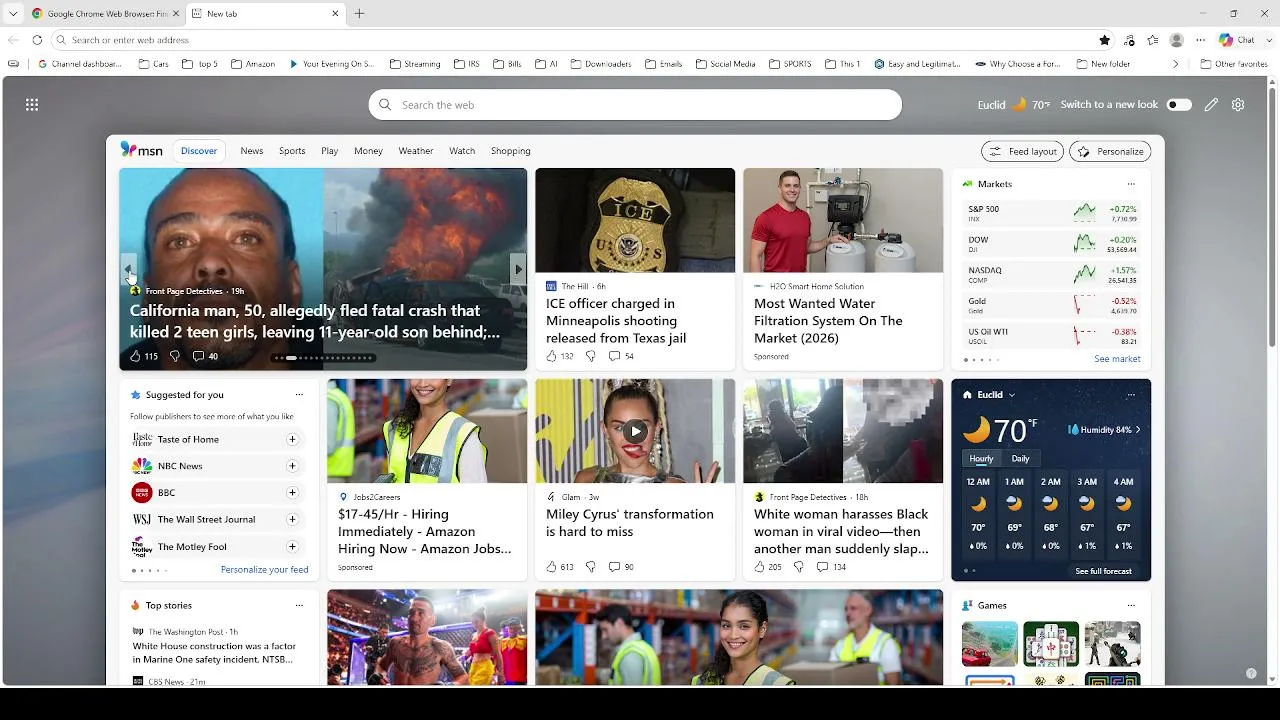Follow NBC News publisher

pyautogui.click(x=292, y=466)
